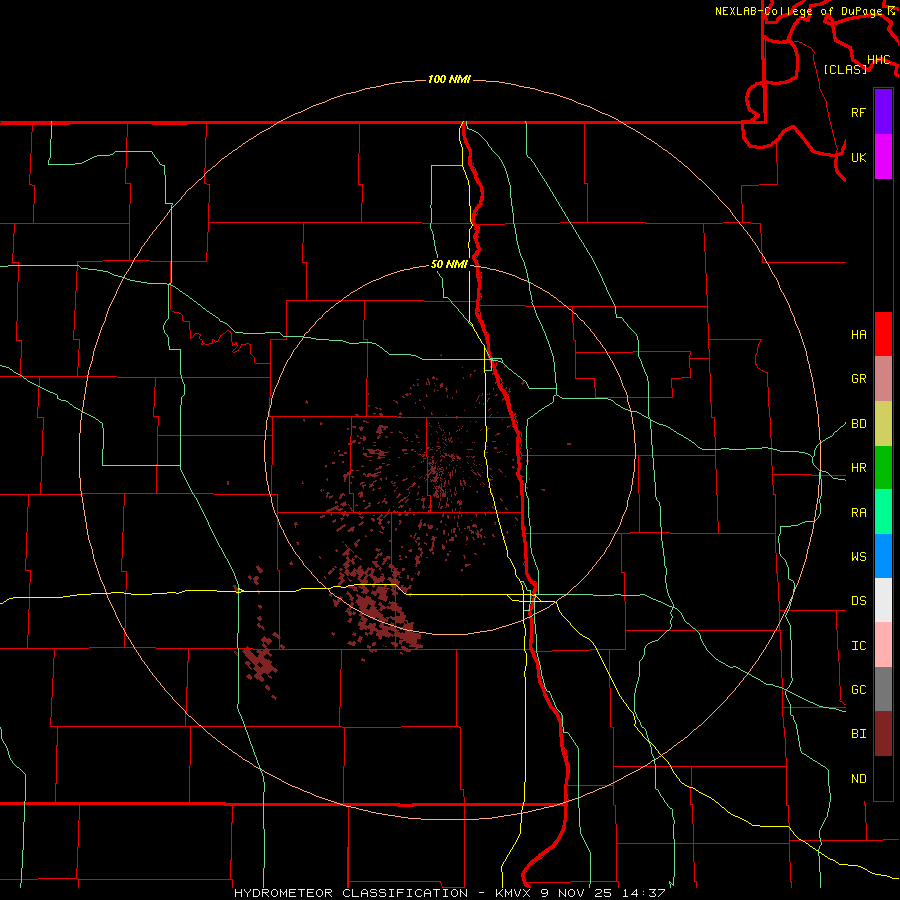The image size is (900, 900).
Task: Click the RF purple legend swatch
Action: pos(883,112)
